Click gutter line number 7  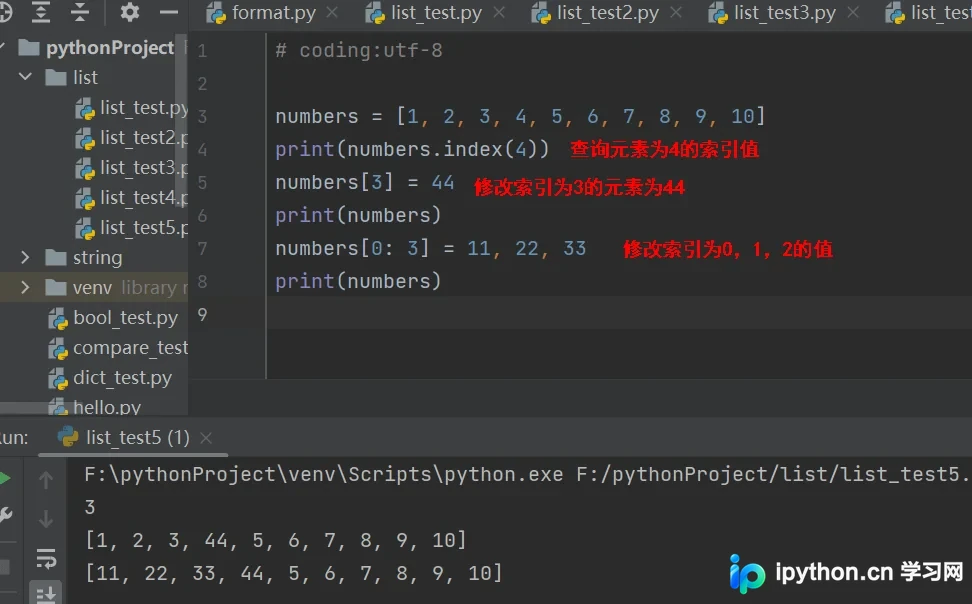[203, 249]
